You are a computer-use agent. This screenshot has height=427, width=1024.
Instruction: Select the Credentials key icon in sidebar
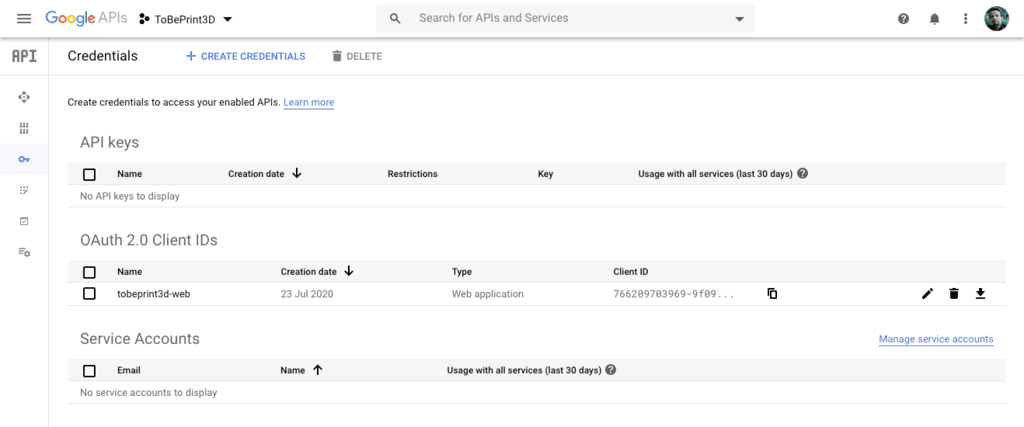(x=24, y=159)
